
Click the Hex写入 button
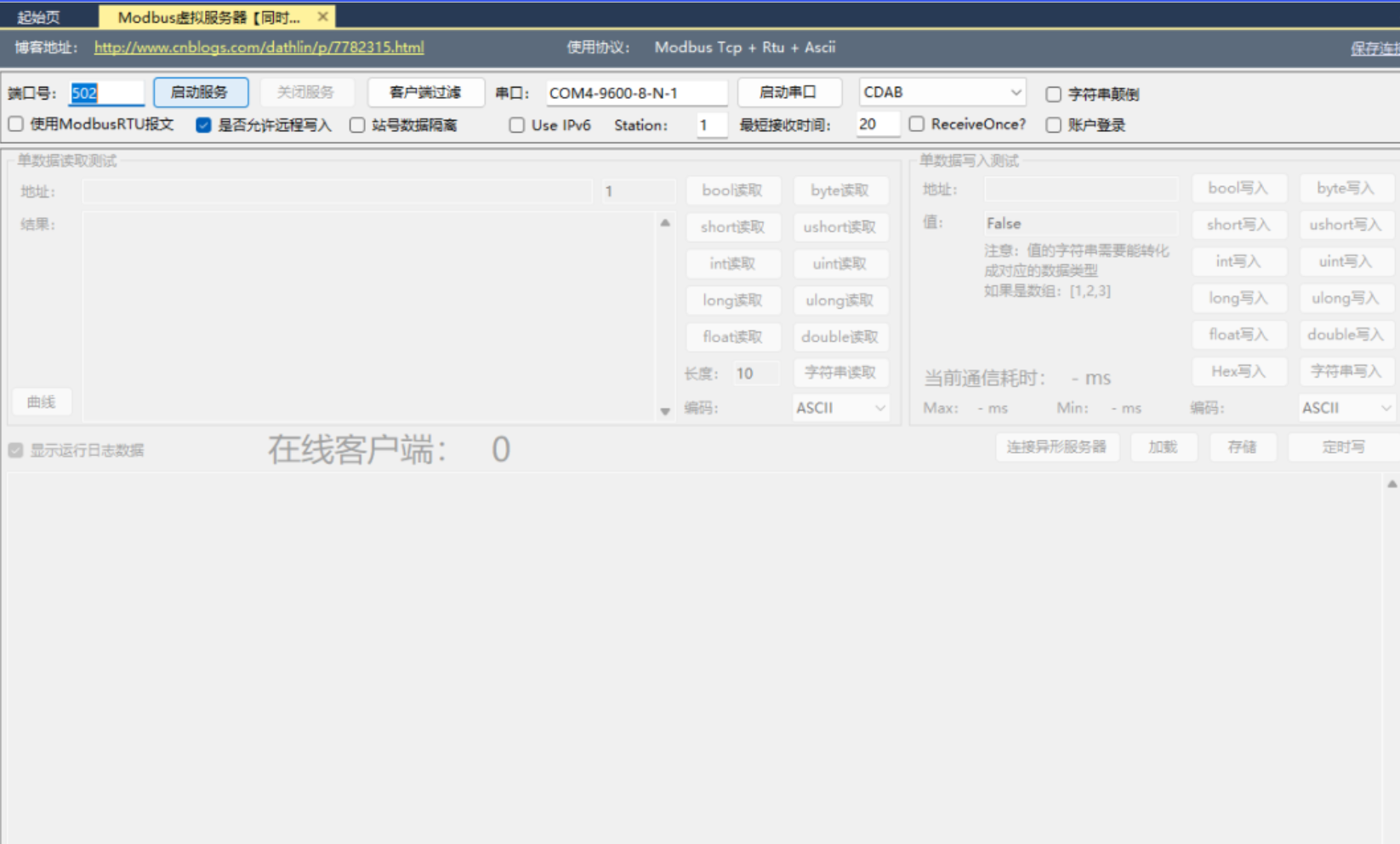1238,371
